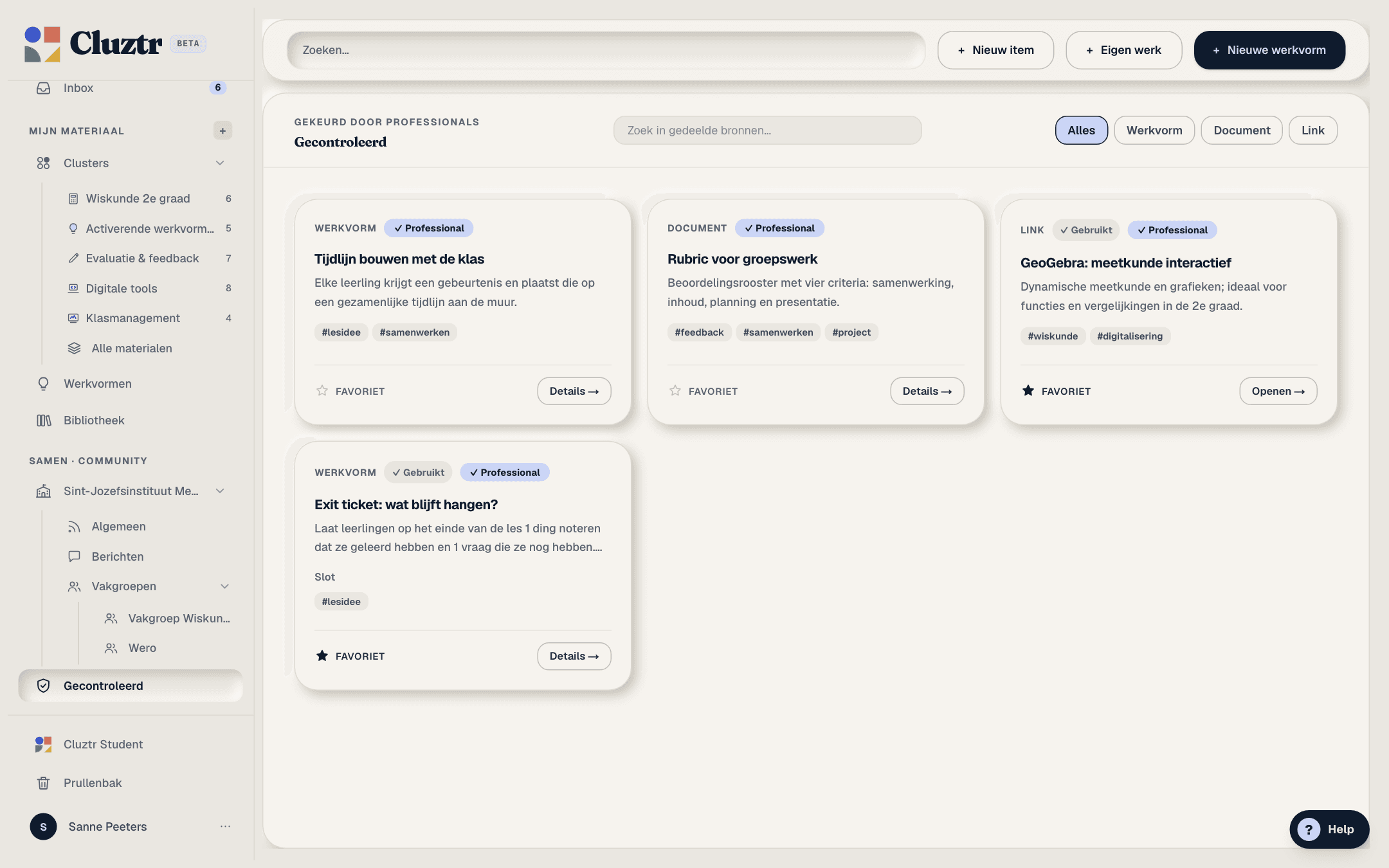Filter by Link
The width and height of the screenshot is (1389, 868).
[x=1313, y=131]
